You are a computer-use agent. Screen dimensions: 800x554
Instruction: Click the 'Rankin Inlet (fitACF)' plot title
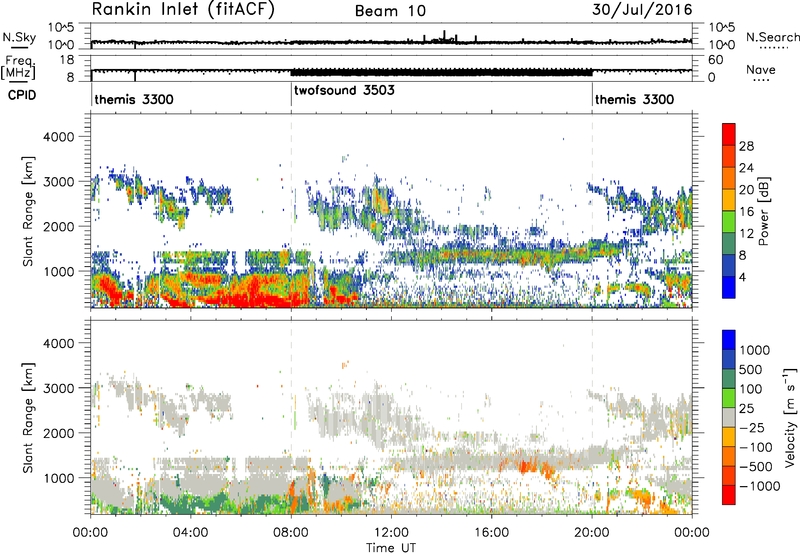183,10
